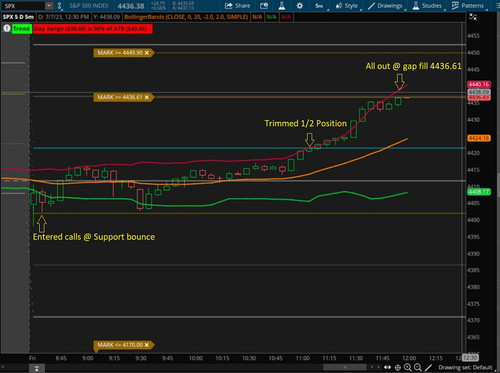Click the zoom in magnifier icon
The width and height of the screenshot is (500, 373).
click(x=407, y=367)
